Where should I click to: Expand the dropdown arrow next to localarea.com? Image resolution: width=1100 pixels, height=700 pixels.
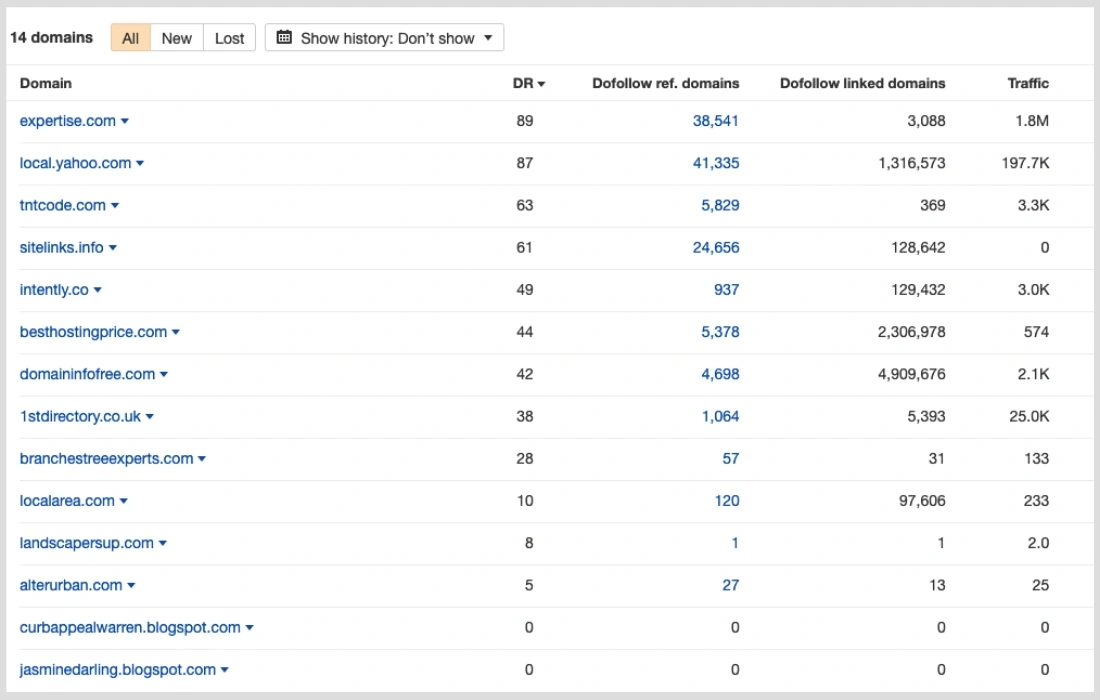tap(124, 501)
